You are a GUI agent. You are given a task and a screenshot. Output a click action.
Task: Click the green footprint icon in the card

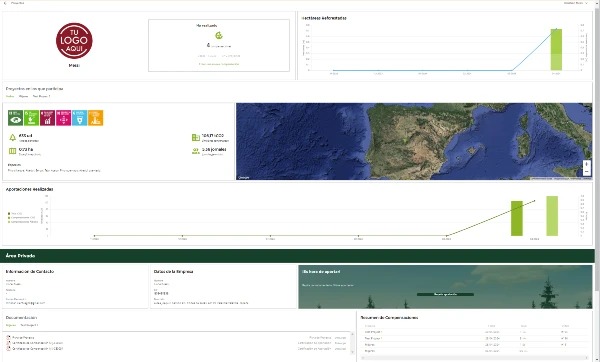point(218,36)
